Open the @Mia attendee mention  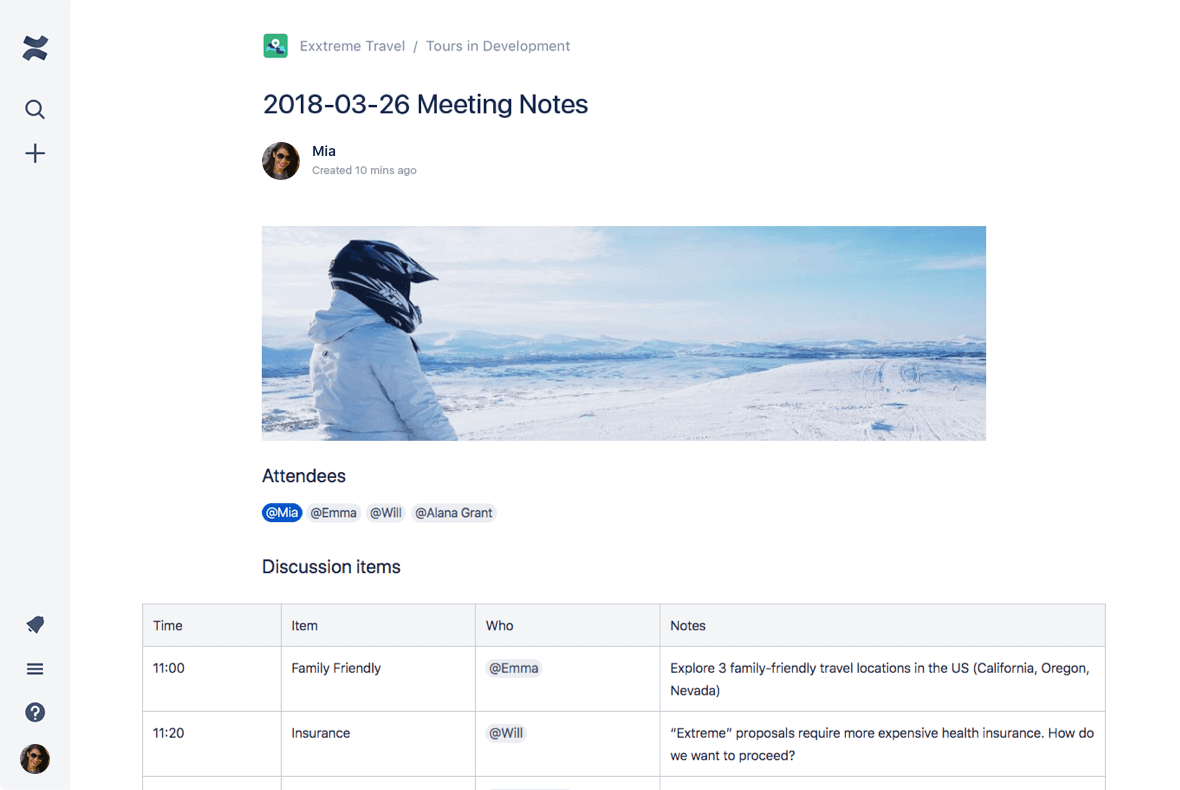(281, 512)
